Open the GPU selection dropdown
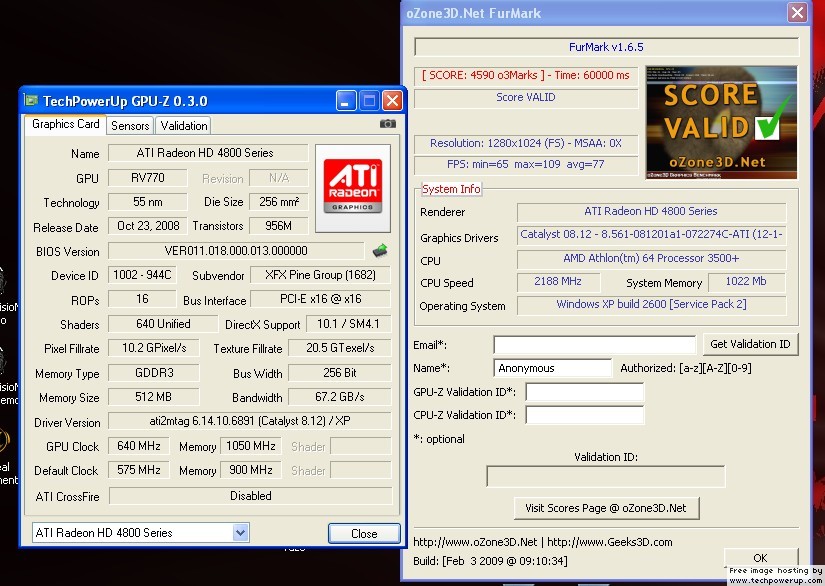This screenshot has width=825, height=586. (x=240, y=532)
